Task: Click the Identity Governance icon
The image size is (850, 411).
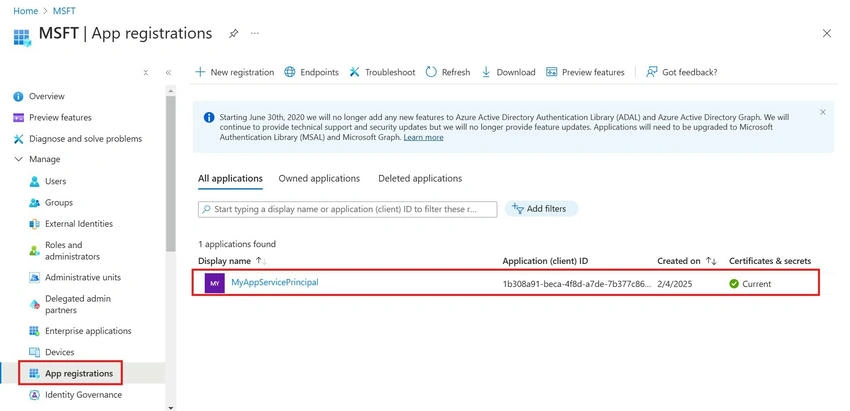Action: click(x=35, y=395)
